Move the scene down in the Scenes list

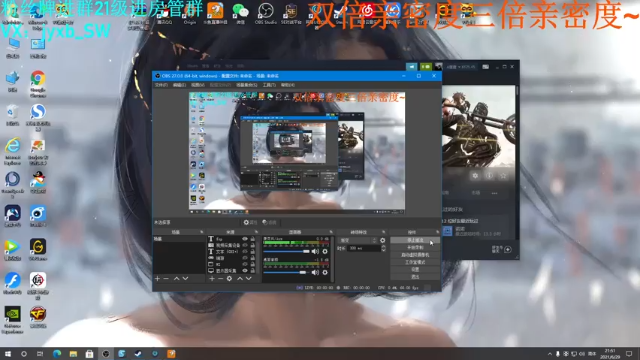[185, 278]
